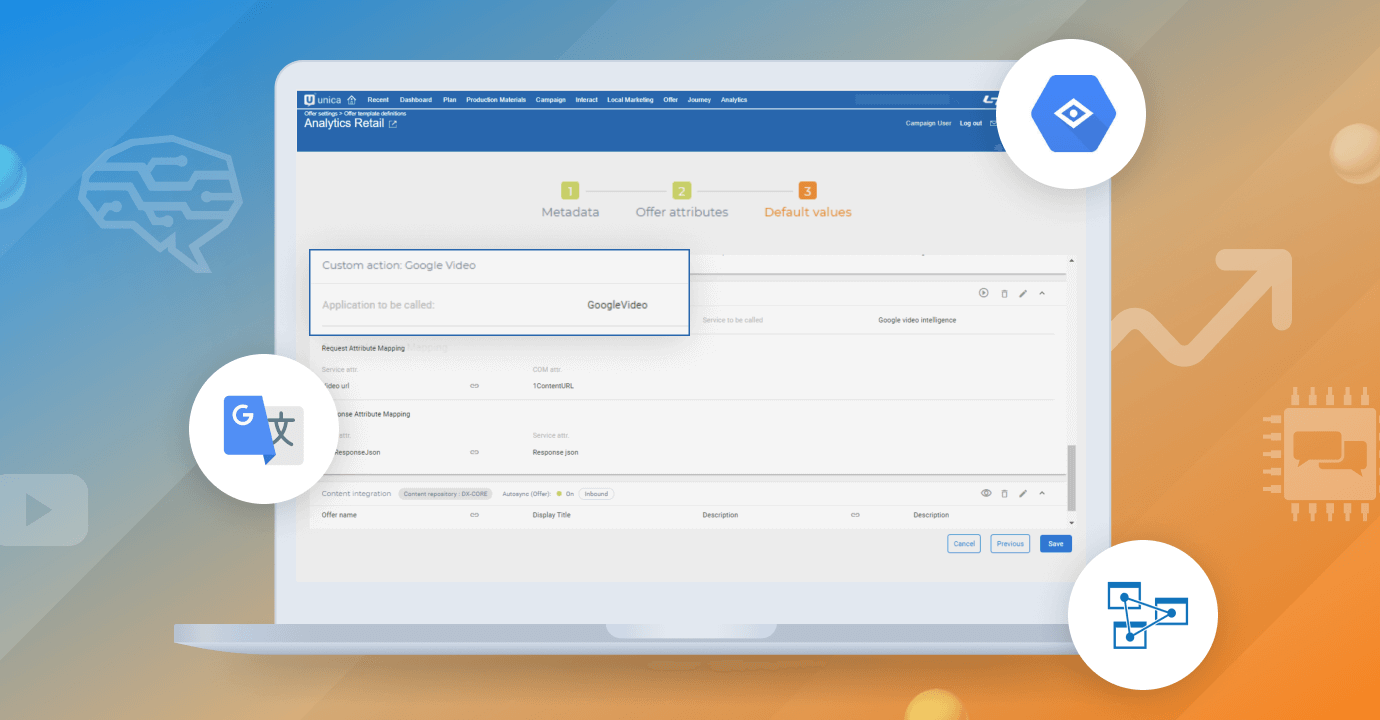Viewport: 1380px width, 720px height.
Task: Click the link icon between the Description fields
Action: click(x=855, y=515)
